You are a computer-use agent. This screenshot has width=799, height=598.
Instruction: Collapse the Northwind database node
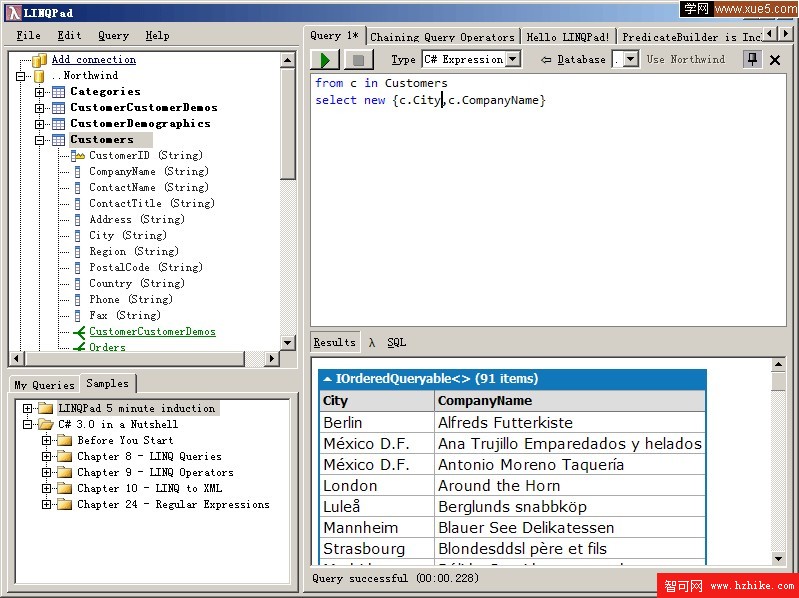point(20,76)
